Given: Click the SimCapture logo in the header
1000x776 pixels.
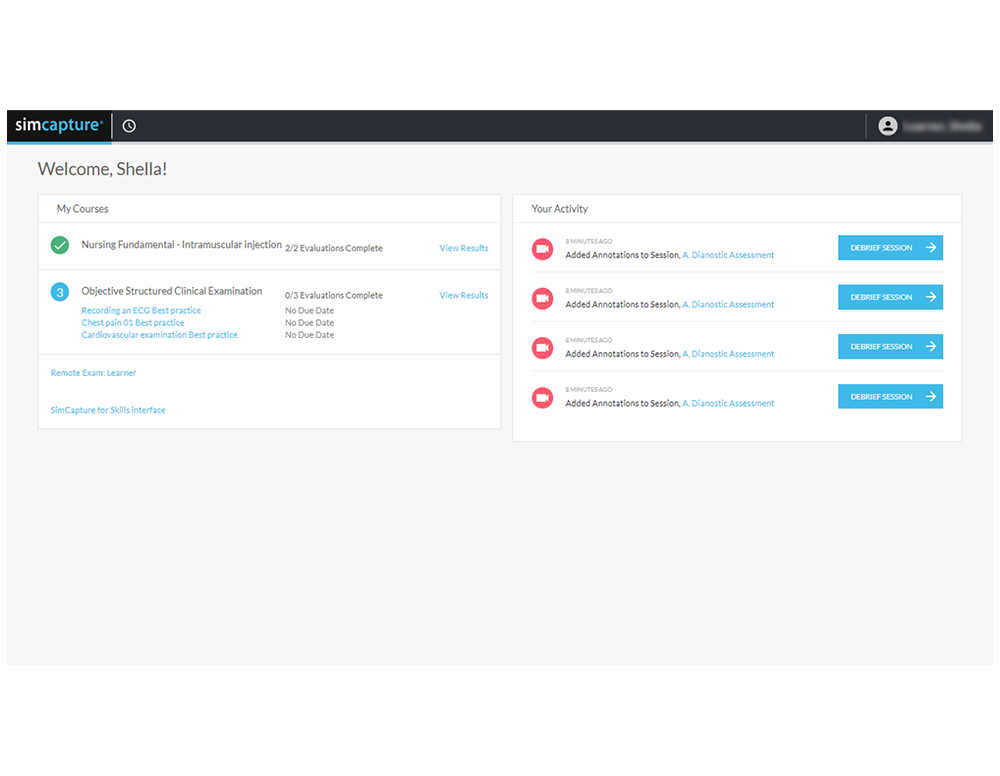Looking at the screenshot, I should 59,126.
